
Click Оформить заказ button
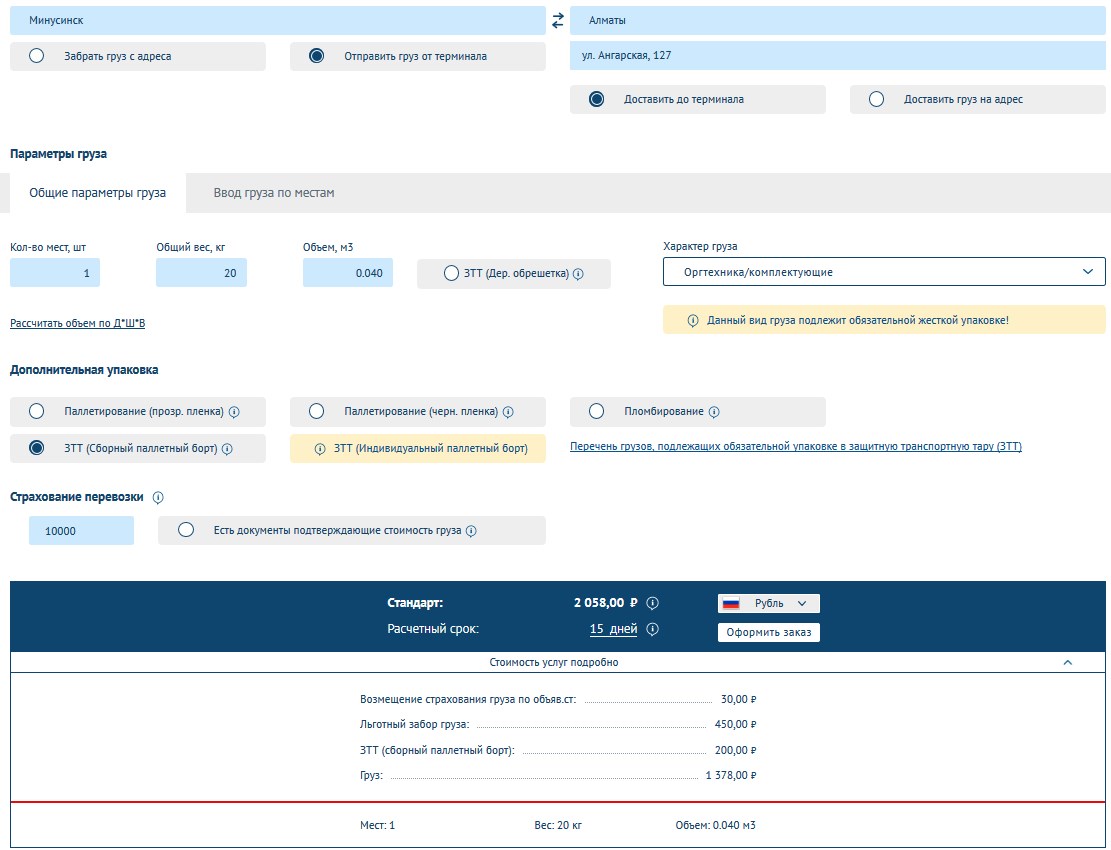(768, 632)
